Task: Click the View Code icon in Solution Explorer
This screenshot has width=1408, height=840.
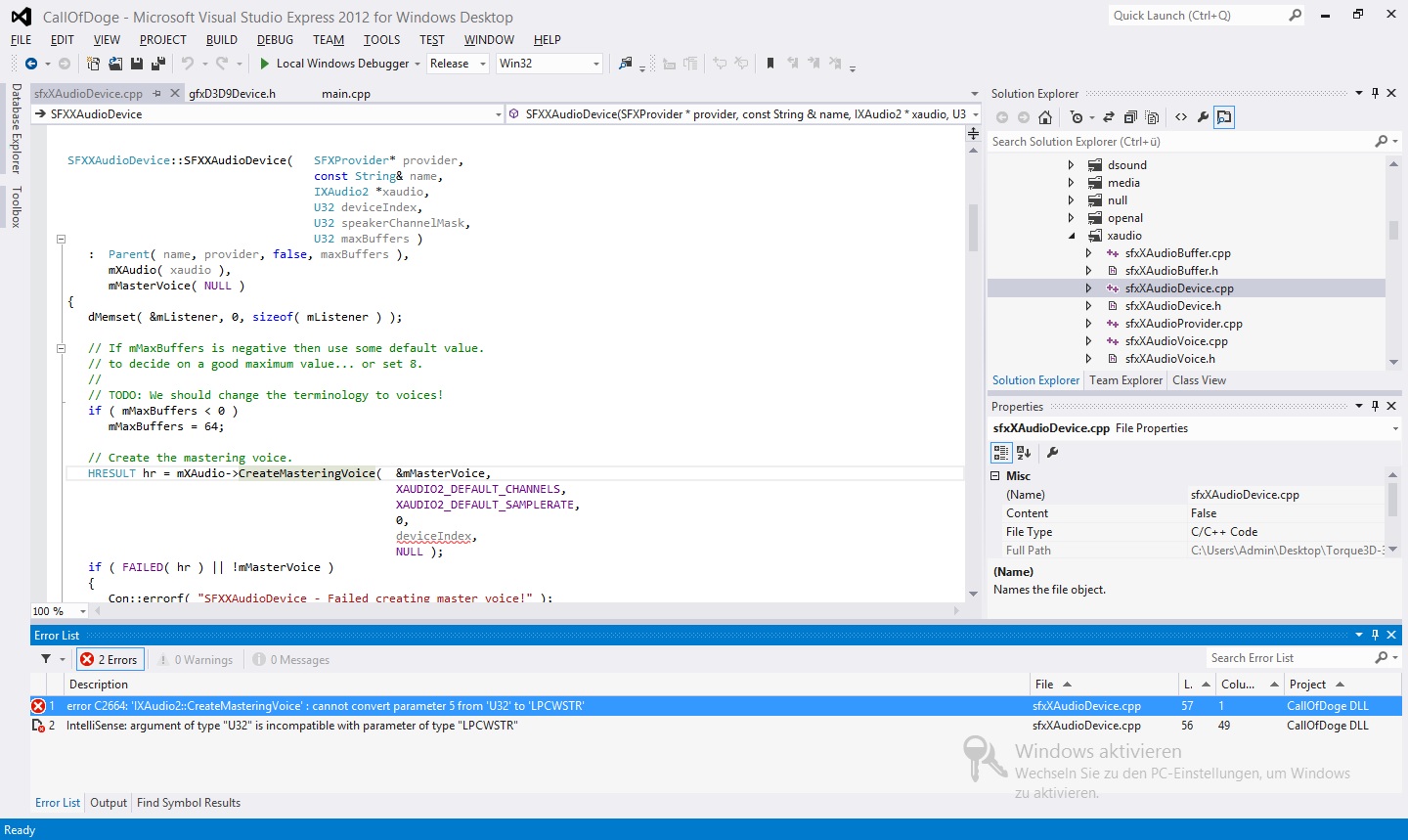Action: click(x=1181, y=117)
